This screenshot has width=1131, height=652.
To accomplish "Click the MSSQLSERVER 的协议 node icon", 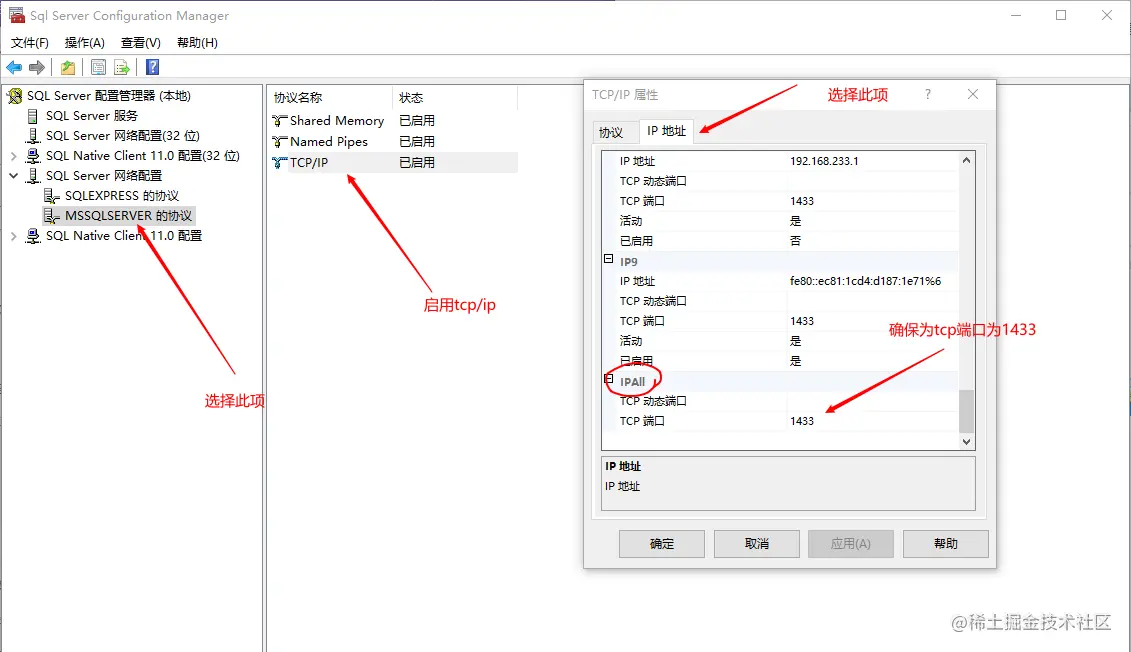I will pyautogui.click(x=51, y=216).
